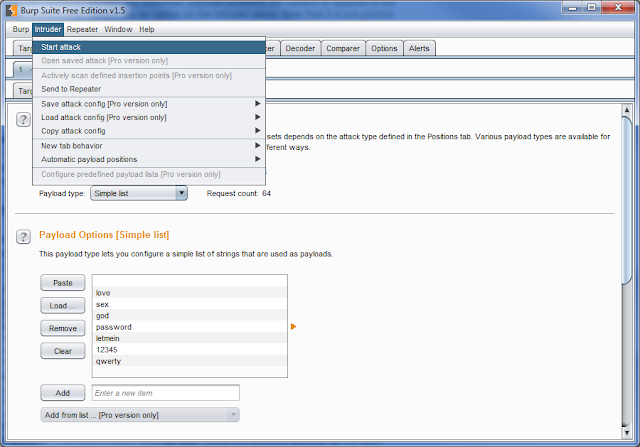Click the scrollbar up arrow
This screenshot has width=640, height=447.
[627, 110]
